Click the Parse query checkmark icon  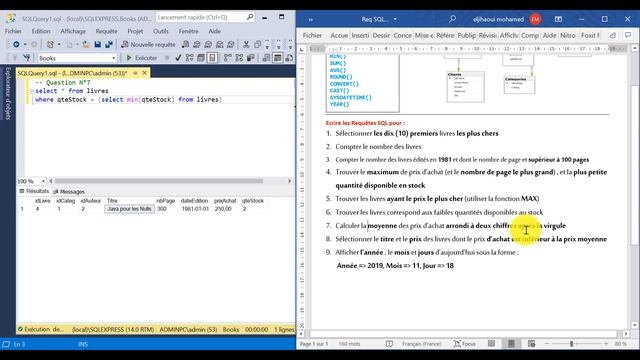coord(178,58)
